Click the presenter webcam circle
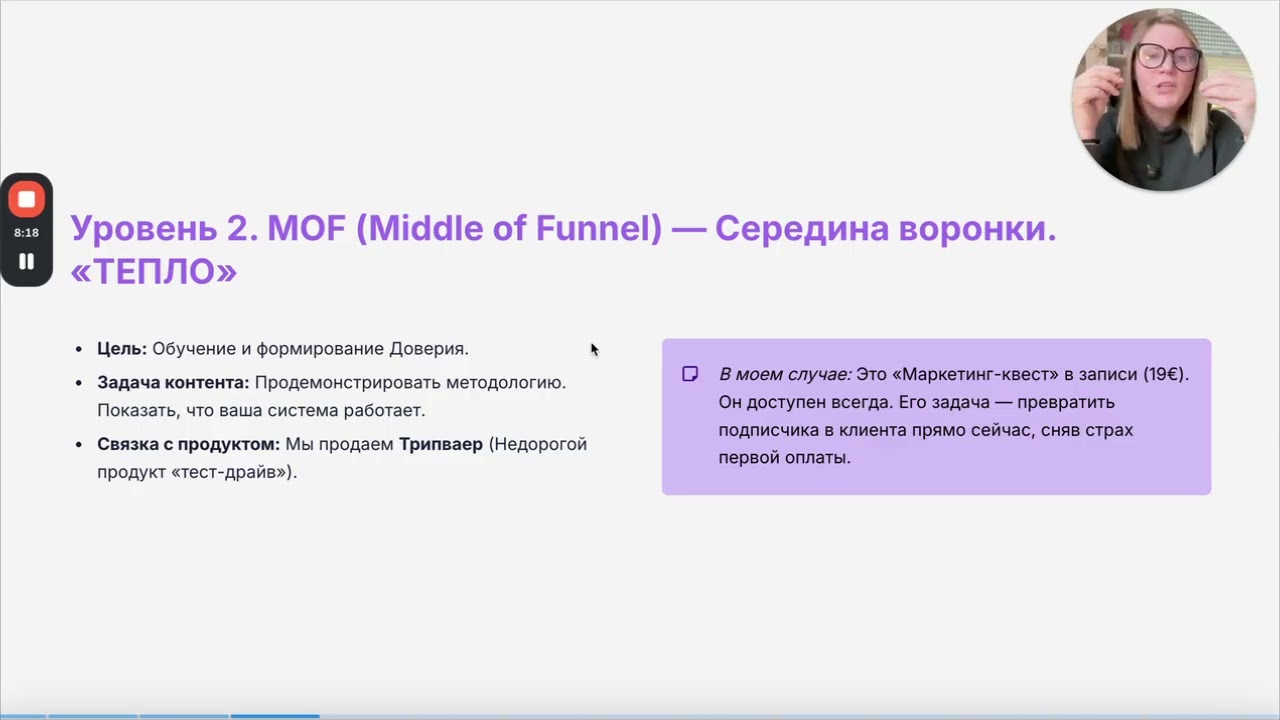This screenshot has height=720, width=1280. point(1163,99)
